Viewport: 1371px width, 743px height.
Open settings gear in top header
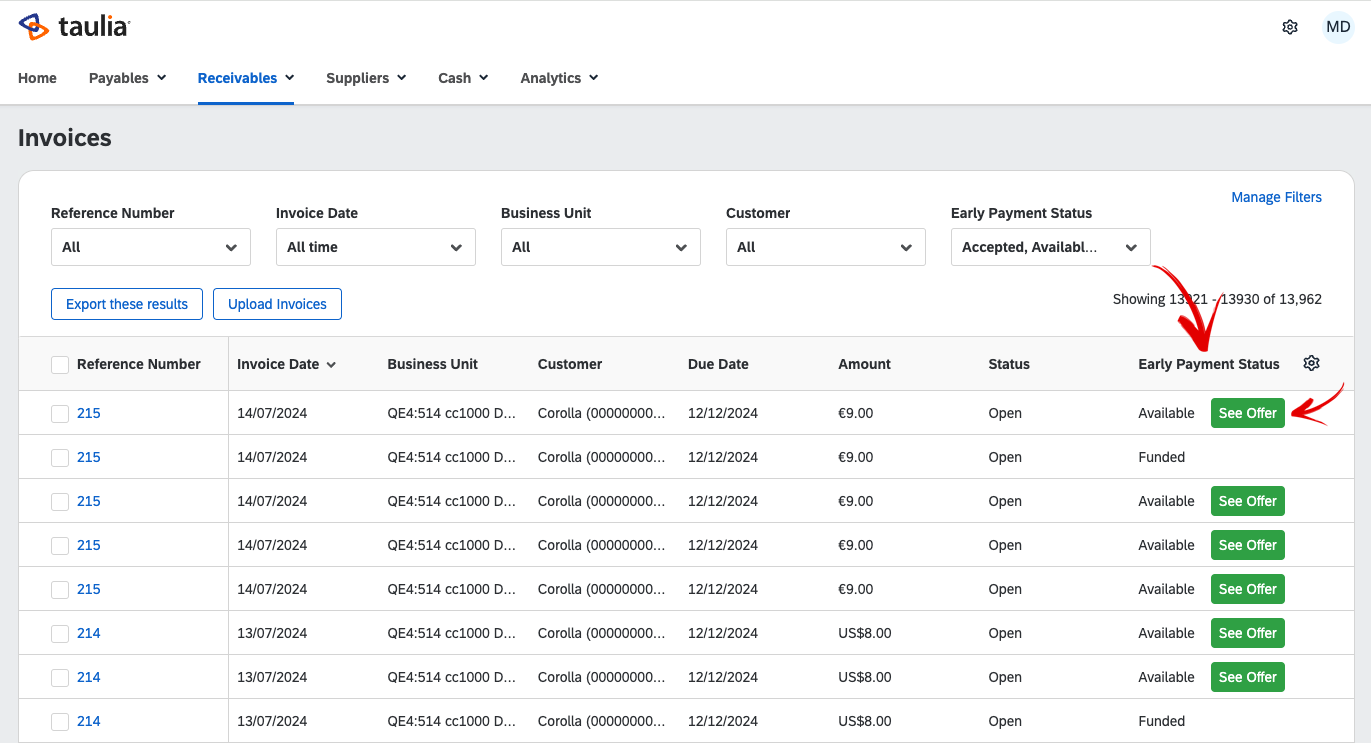[x=1290, y=27]
